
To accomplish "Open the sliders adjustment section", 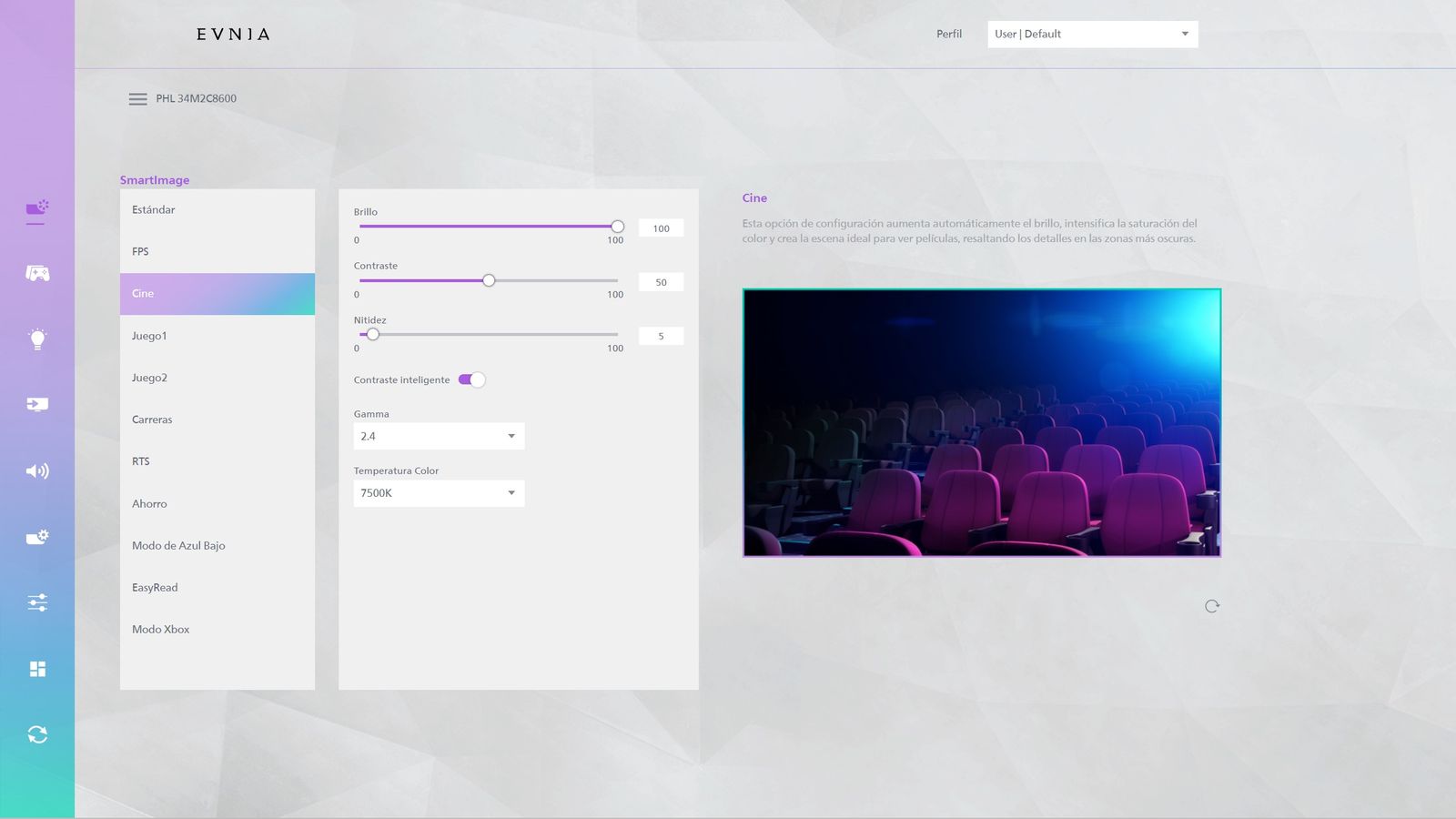I will 37,602.
